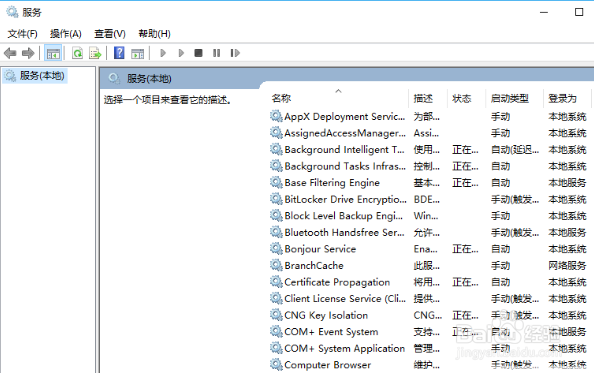Open the Help question mark icon
Screen dimensions: 594x373
click(x=119, y=53)
